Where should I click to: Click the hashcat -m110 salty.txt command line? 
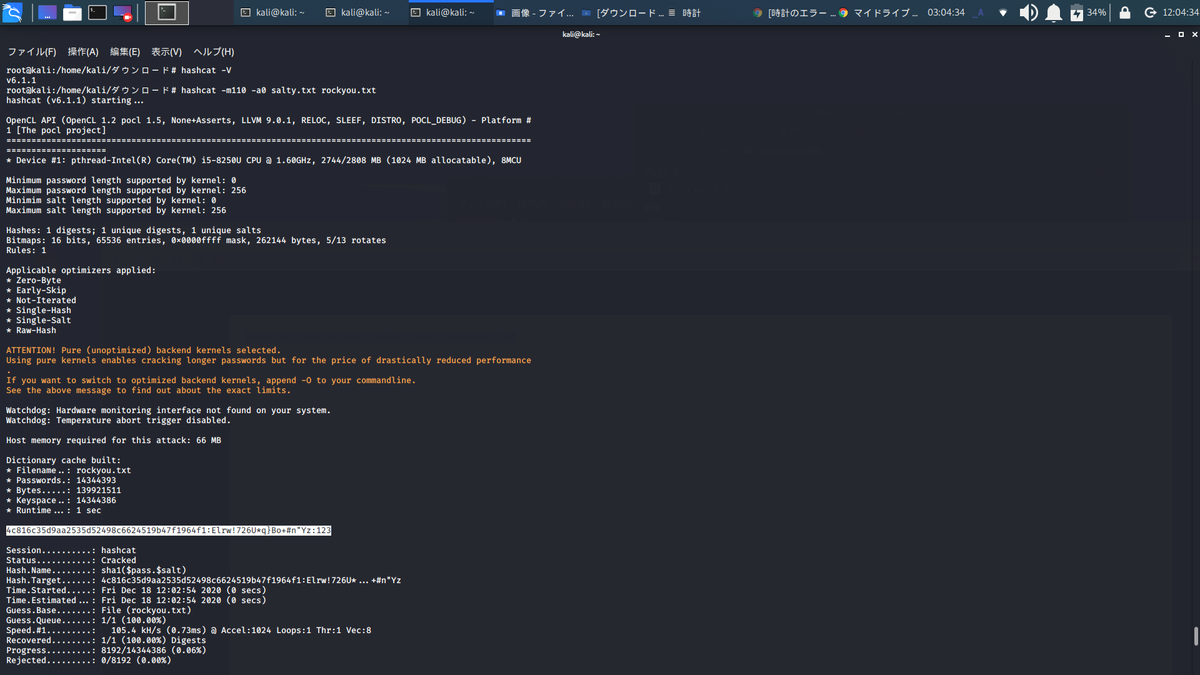coord(191,90)
